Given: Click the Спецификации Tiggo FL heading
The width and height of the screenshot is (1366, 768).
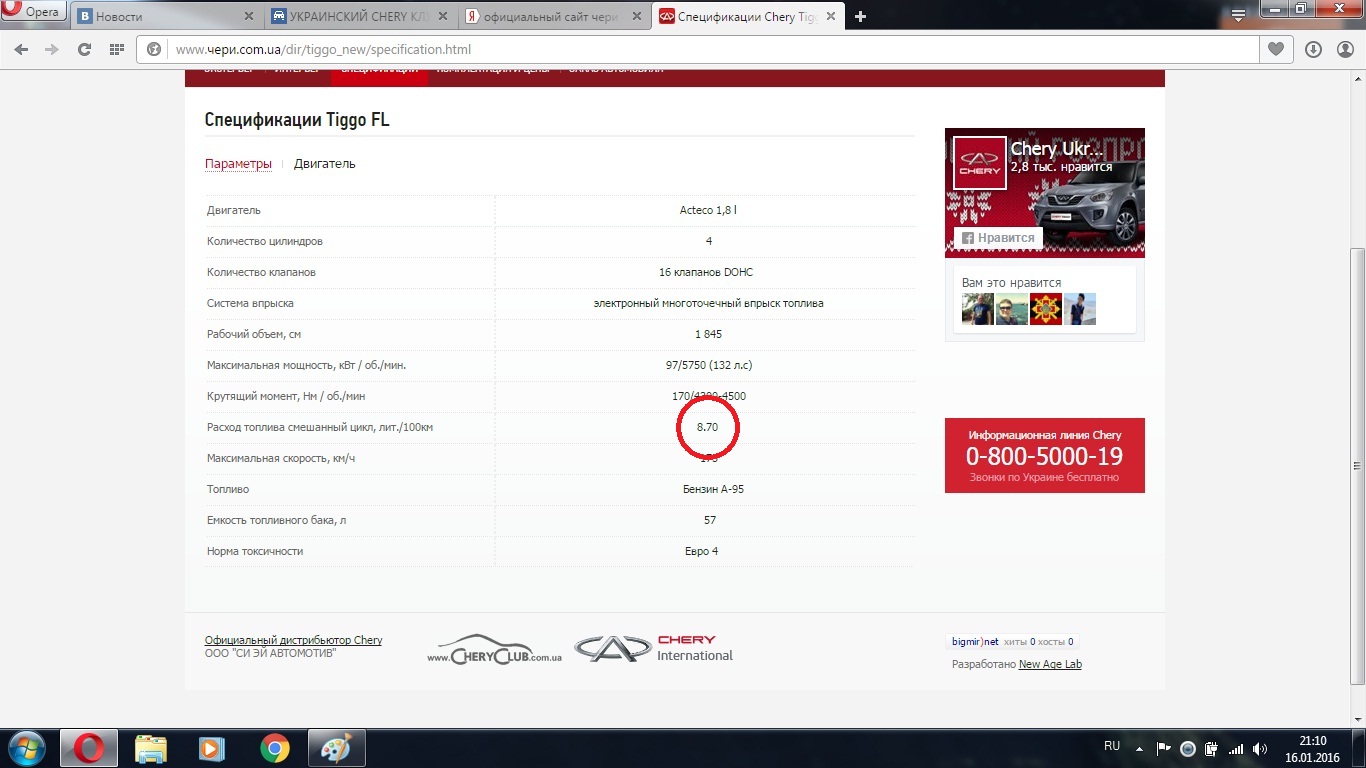Looking at the screenshot, I should tap(297, 120).
